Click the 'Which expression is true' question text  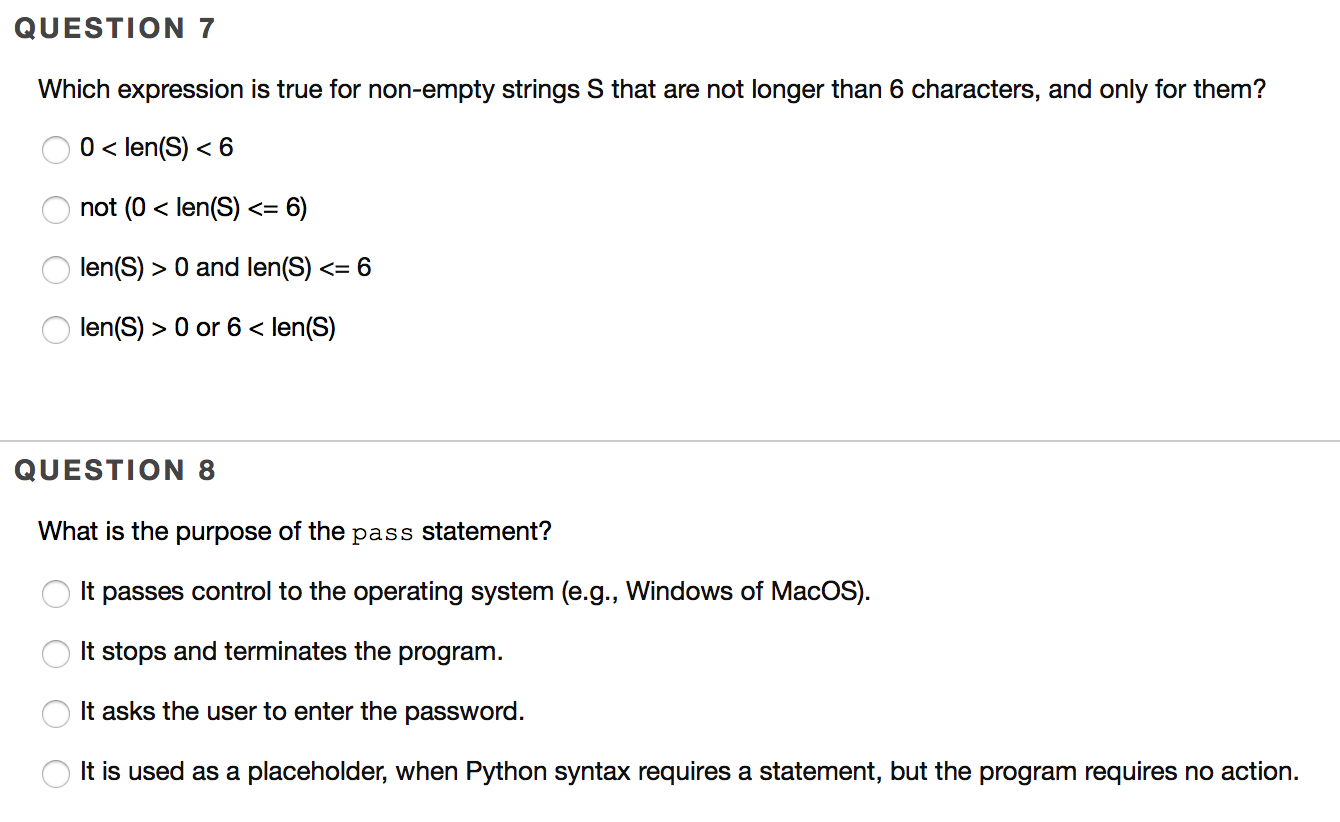(651, 90)
